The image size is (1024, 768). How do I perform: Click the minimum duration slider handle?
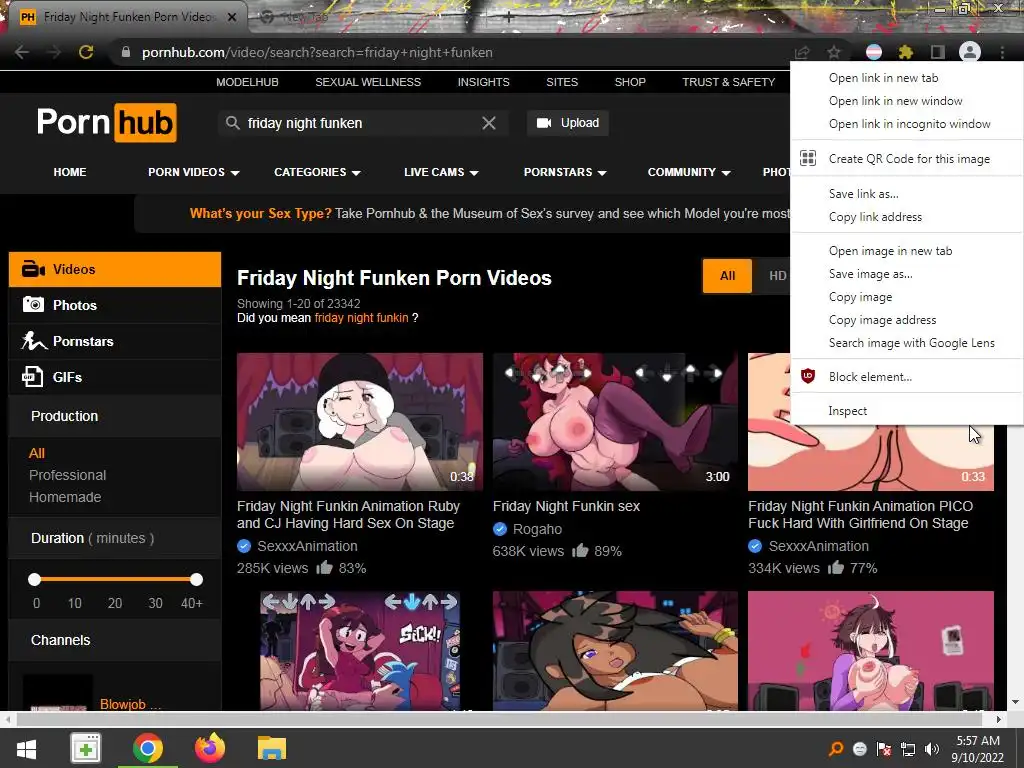point(35,579)
